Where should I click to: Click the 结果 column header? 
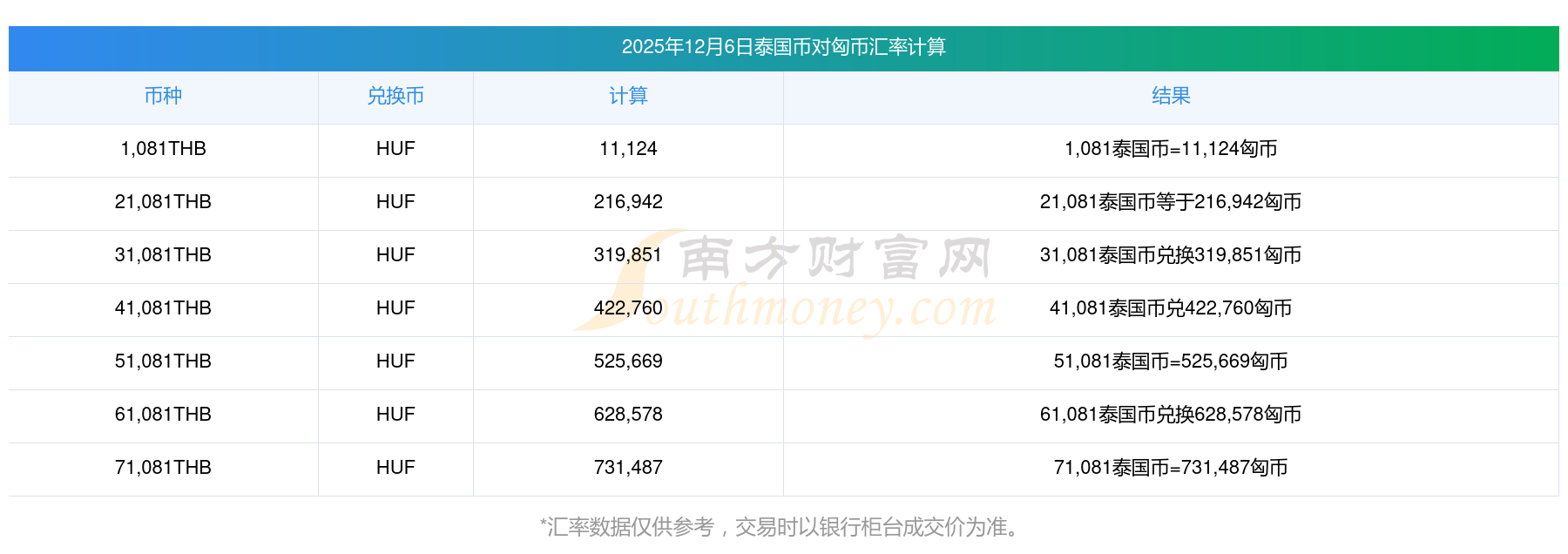[1171, 96]
